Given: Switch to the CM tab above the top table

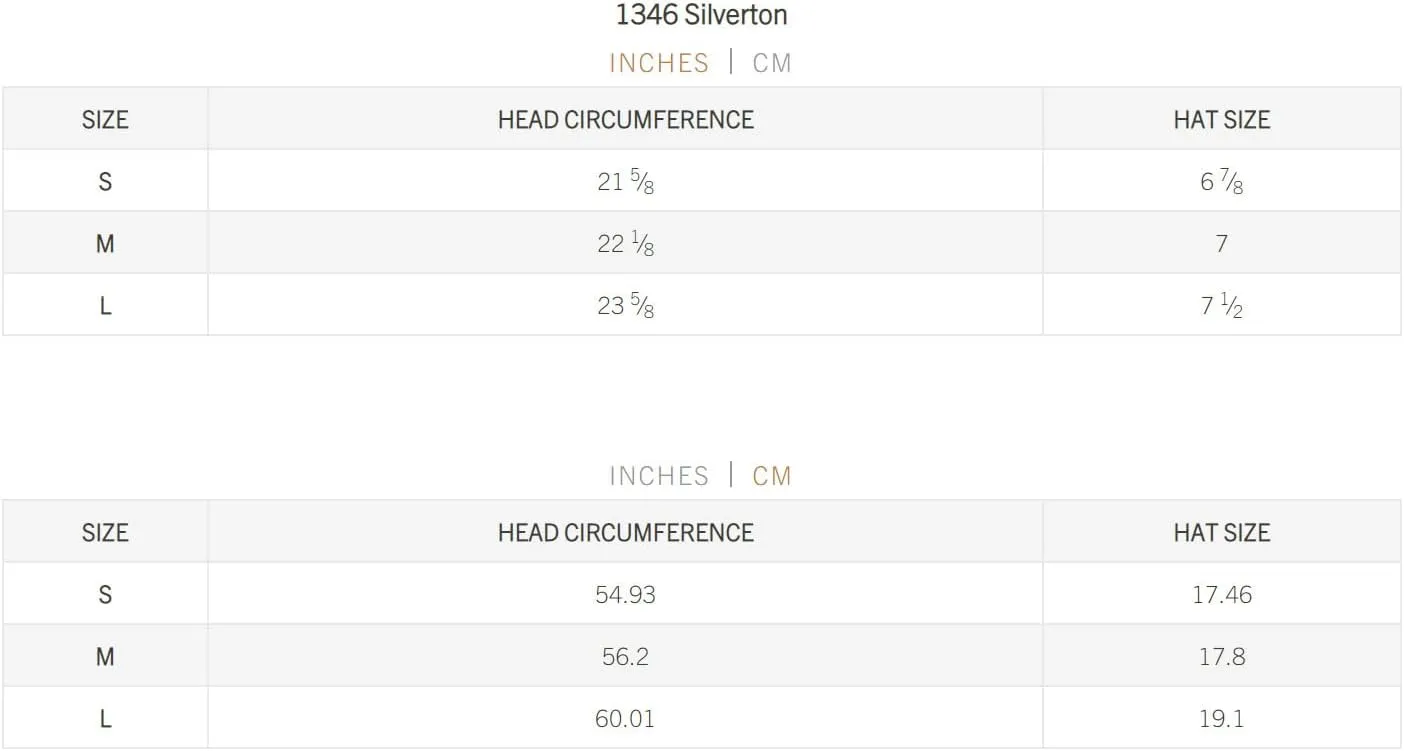Looking at the screenshot, I should point(772,63).
